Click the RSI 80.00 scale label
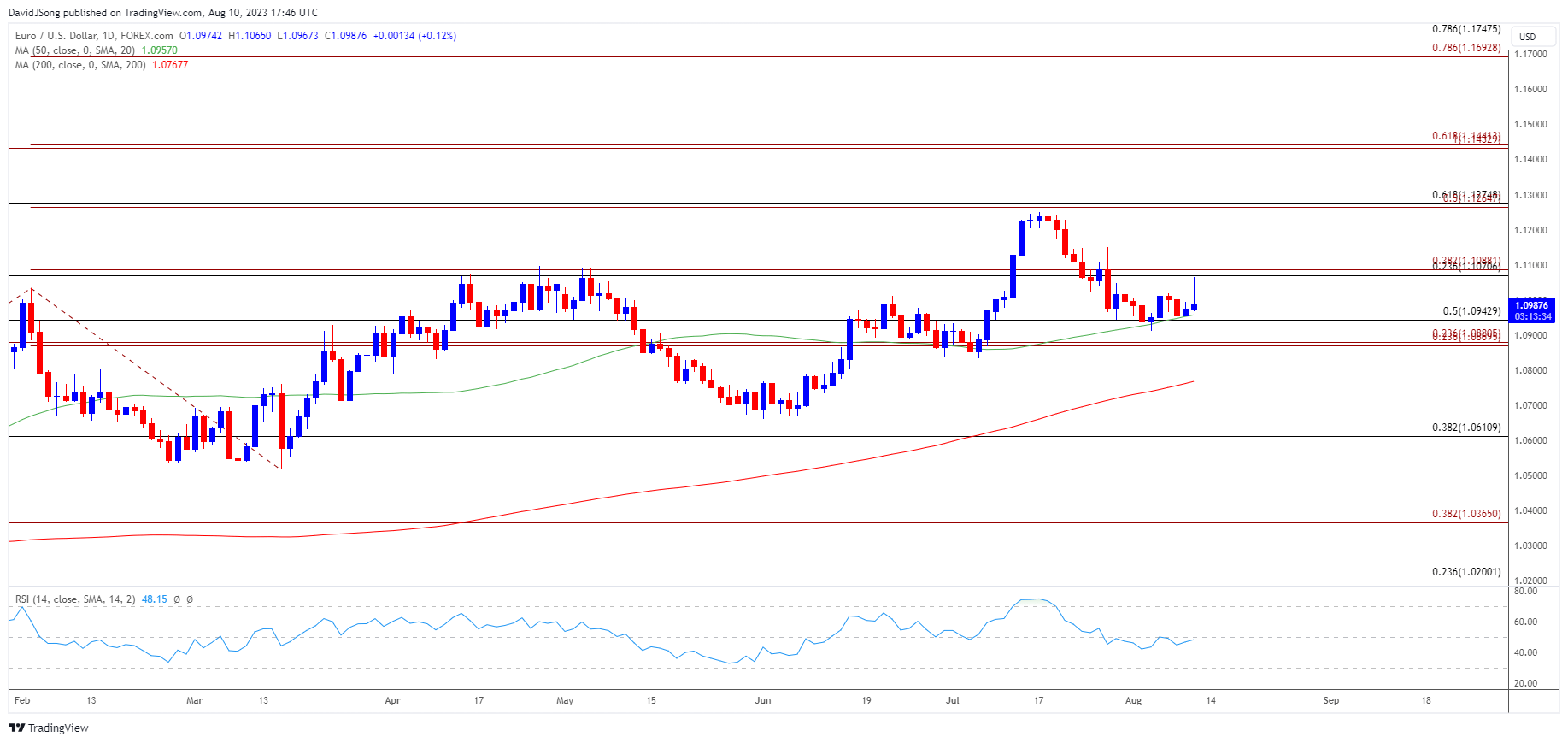This screenshot has width=1568, height=743. pyautogui.click(x=1525, y=591)
